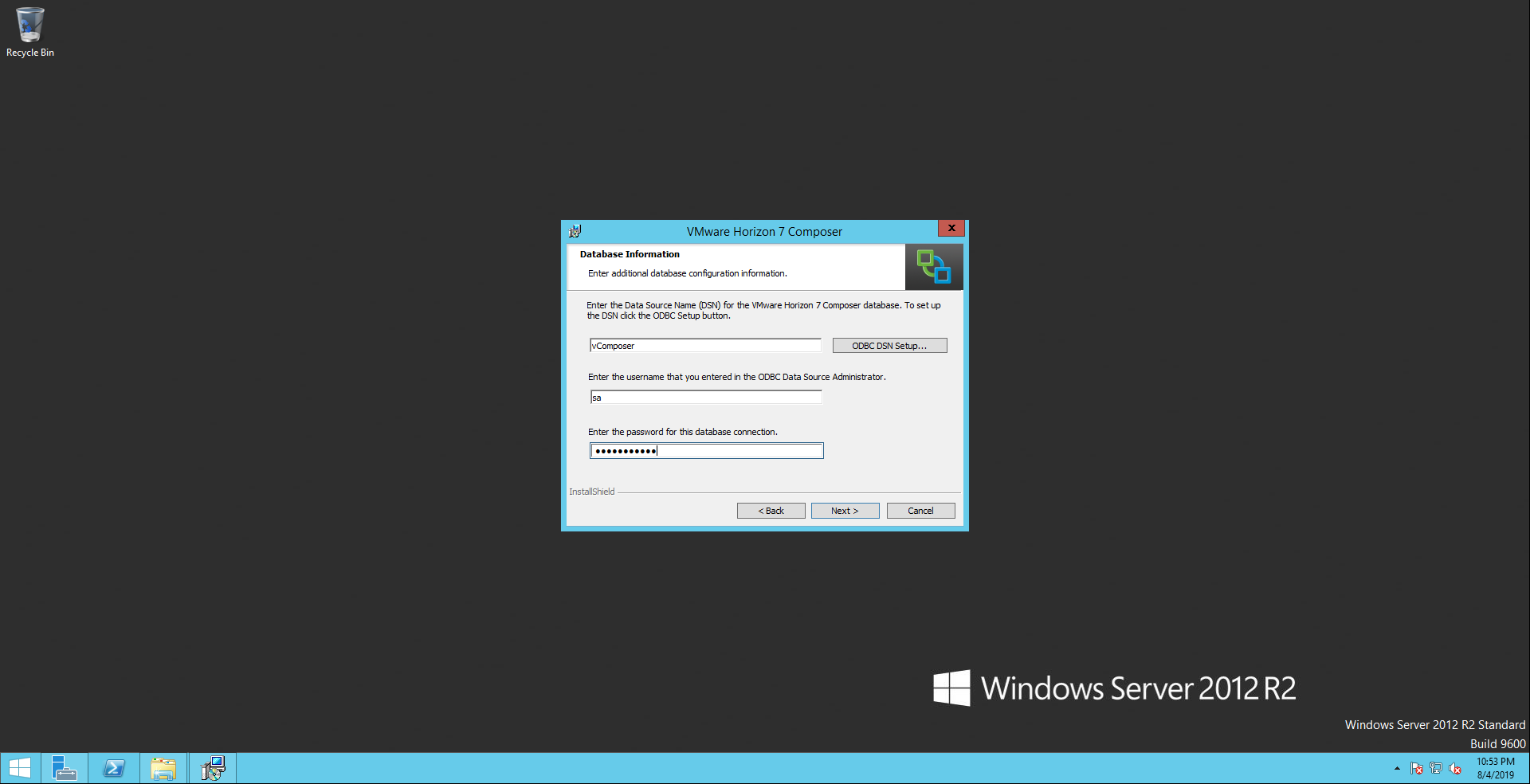The width and height of the screenshot is (1530, 784).
Task: Click the network icon in system tray
Action: (1436, 768)
